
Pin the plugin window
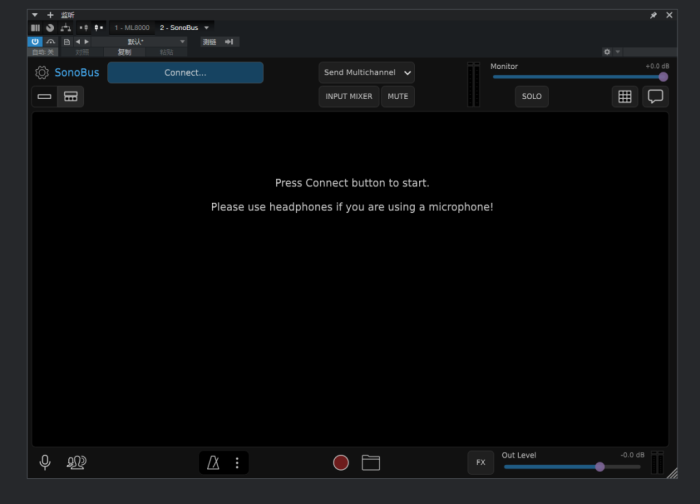653,15
